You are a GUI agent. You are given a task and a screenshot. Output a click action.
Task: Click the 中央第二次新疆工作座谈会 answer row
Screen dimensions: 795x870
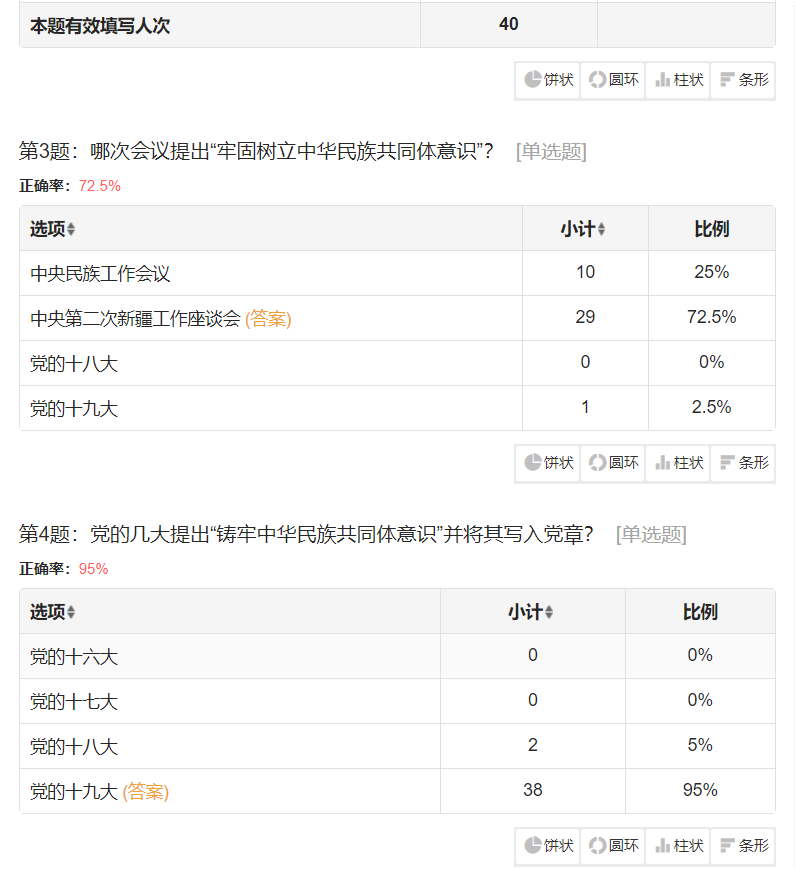pos(135,319)
